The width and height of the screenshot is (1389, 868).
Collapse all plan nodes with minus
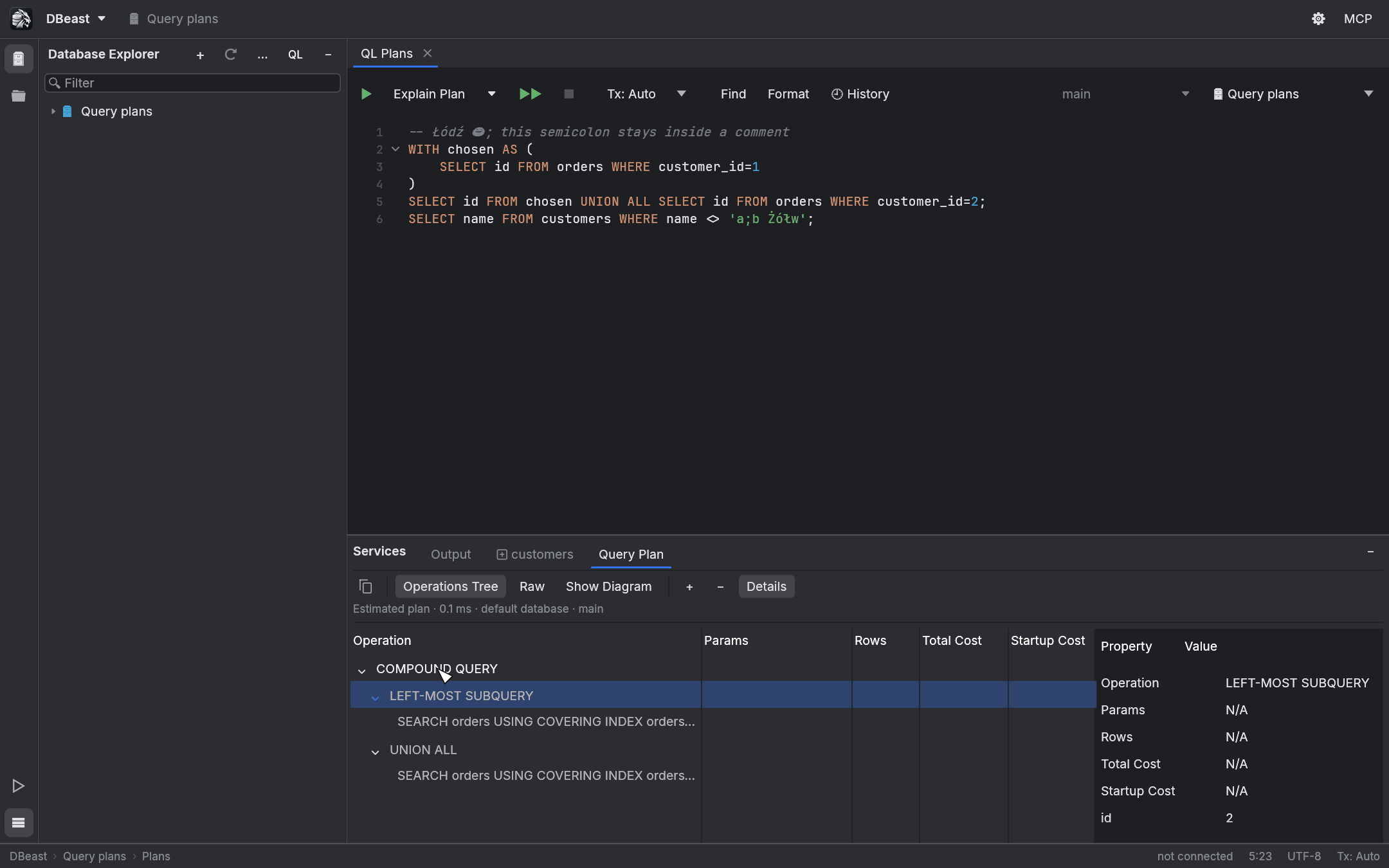720,586
